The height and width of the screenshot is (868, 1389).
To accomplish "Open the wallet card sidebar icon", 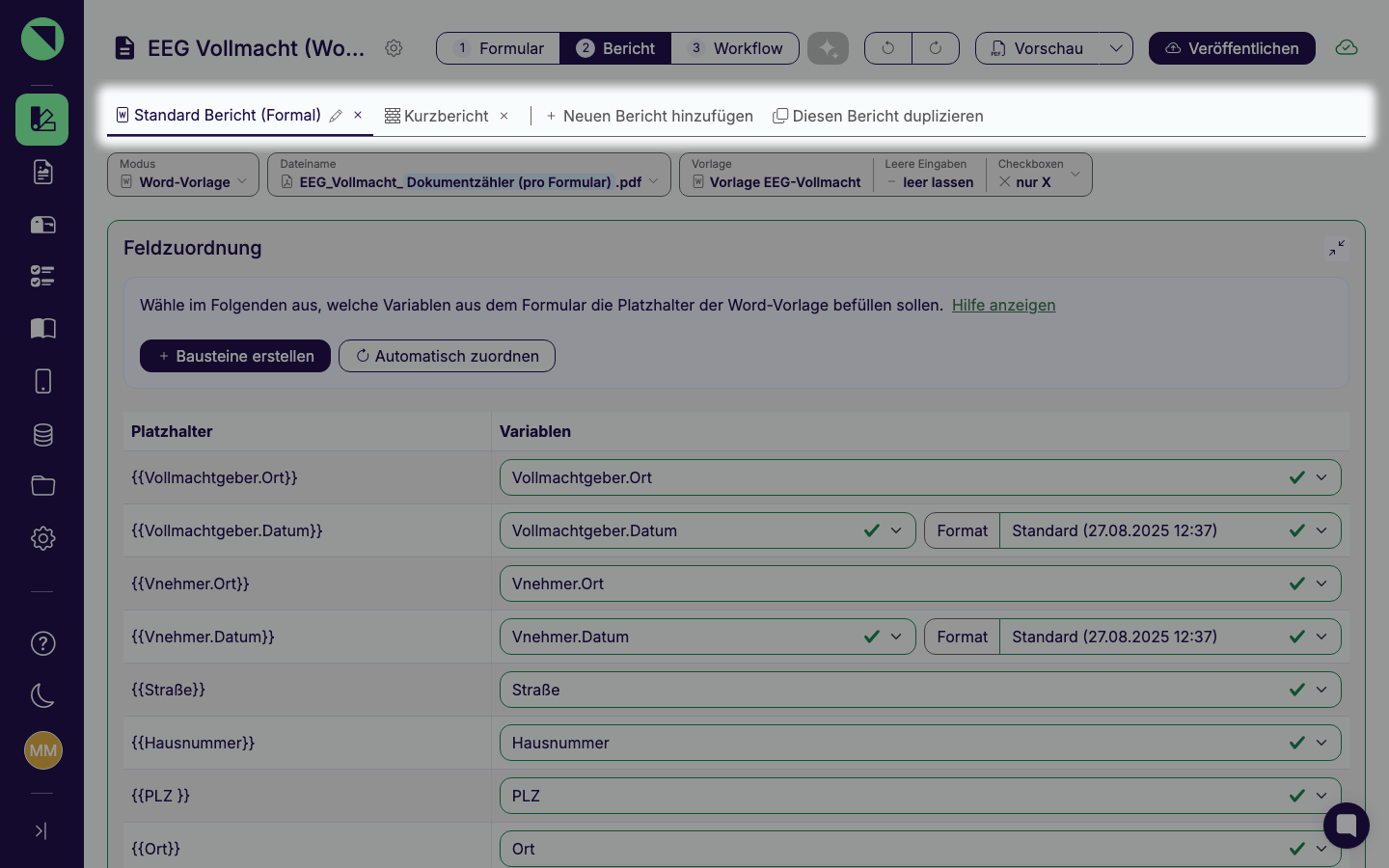I will pyautogui.click(x=42, y=225).
